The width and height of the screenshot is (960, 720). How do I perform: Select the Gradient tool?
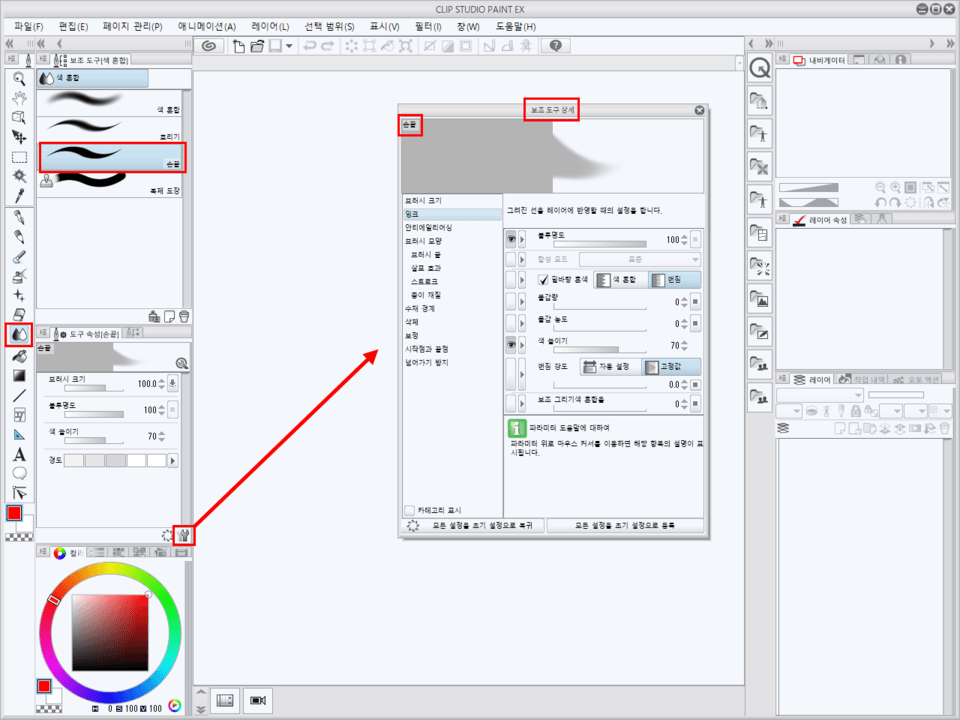click(x=18, y=375)
